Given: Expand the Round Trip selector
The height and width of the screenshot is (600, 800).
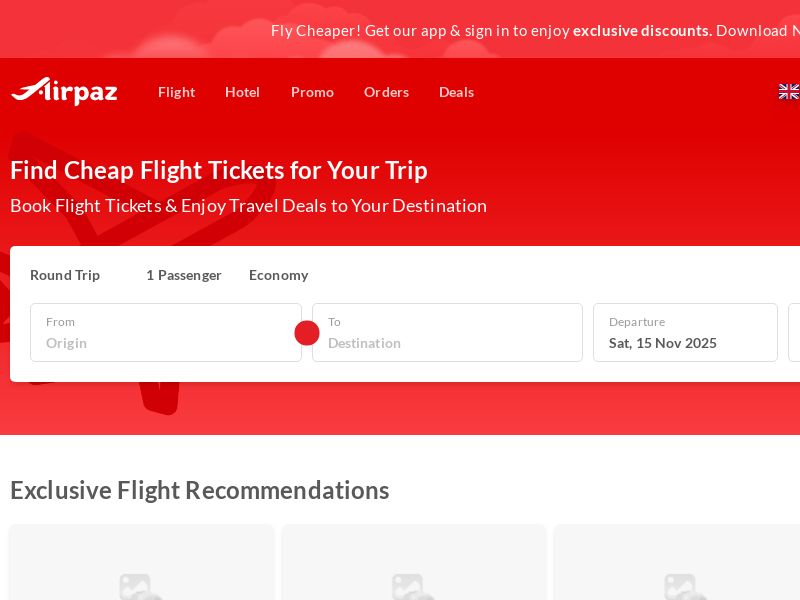Looking at the screenshot, I should [65, 275].
